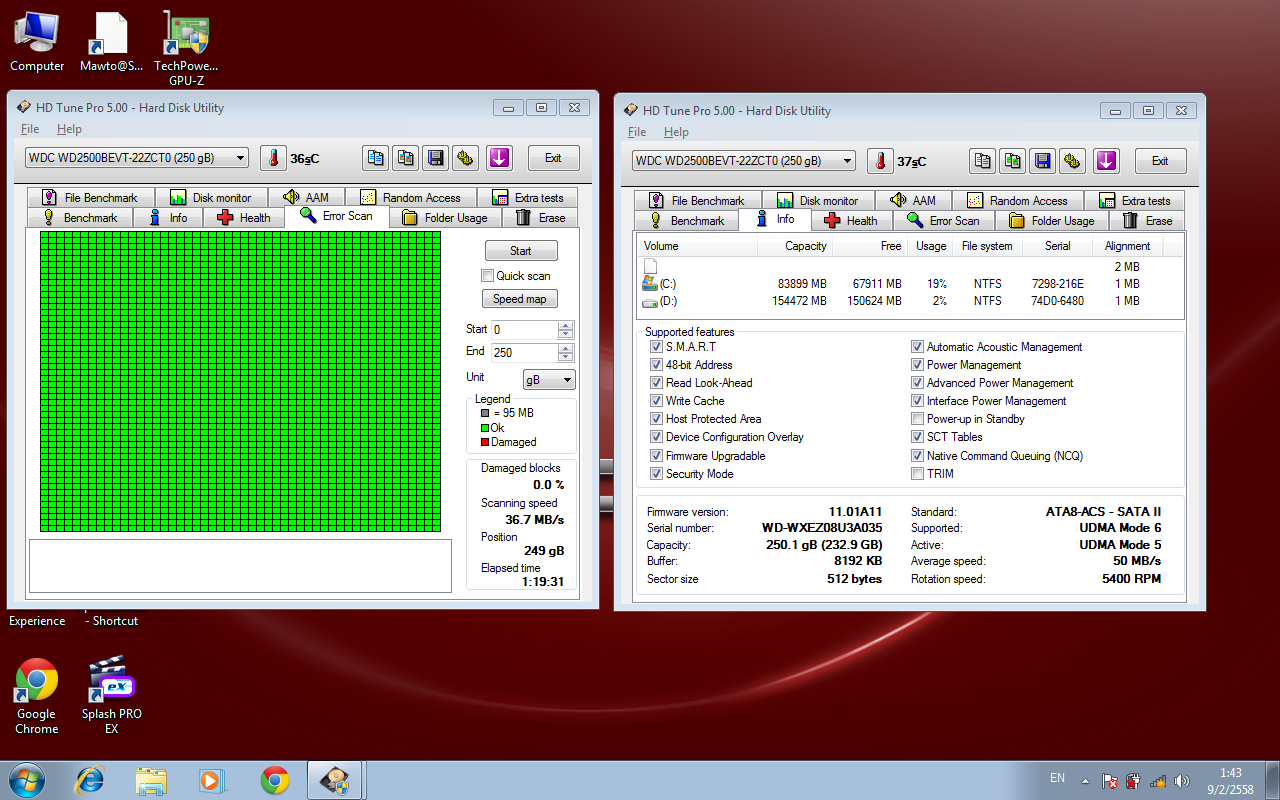Open the options icon in the Info window
Viewport: 1280px width, 800px height.
[x=1071, y=161]
